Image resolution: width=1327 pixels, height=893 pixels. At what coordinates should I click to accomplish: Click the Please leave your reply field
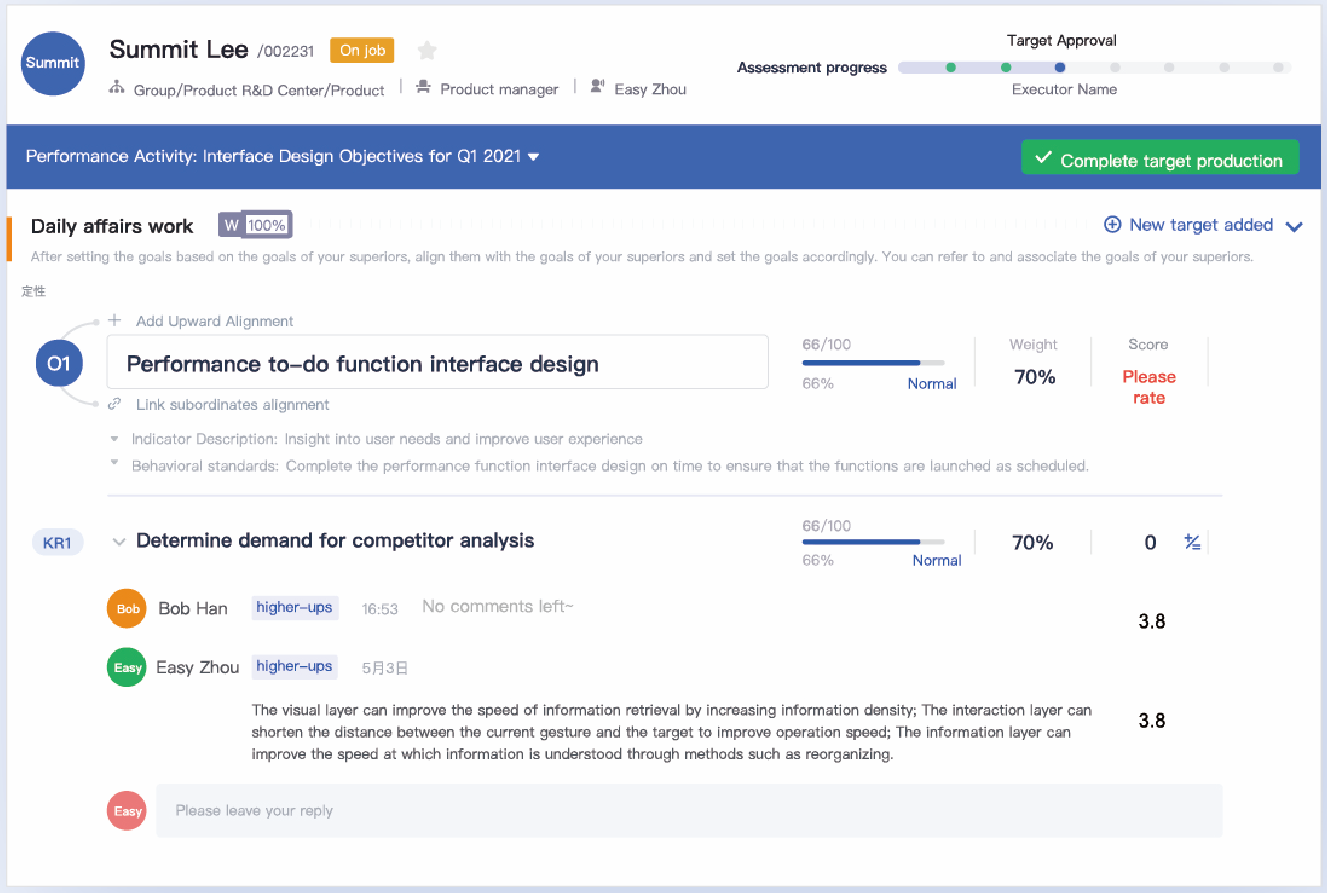coord(688,810)
